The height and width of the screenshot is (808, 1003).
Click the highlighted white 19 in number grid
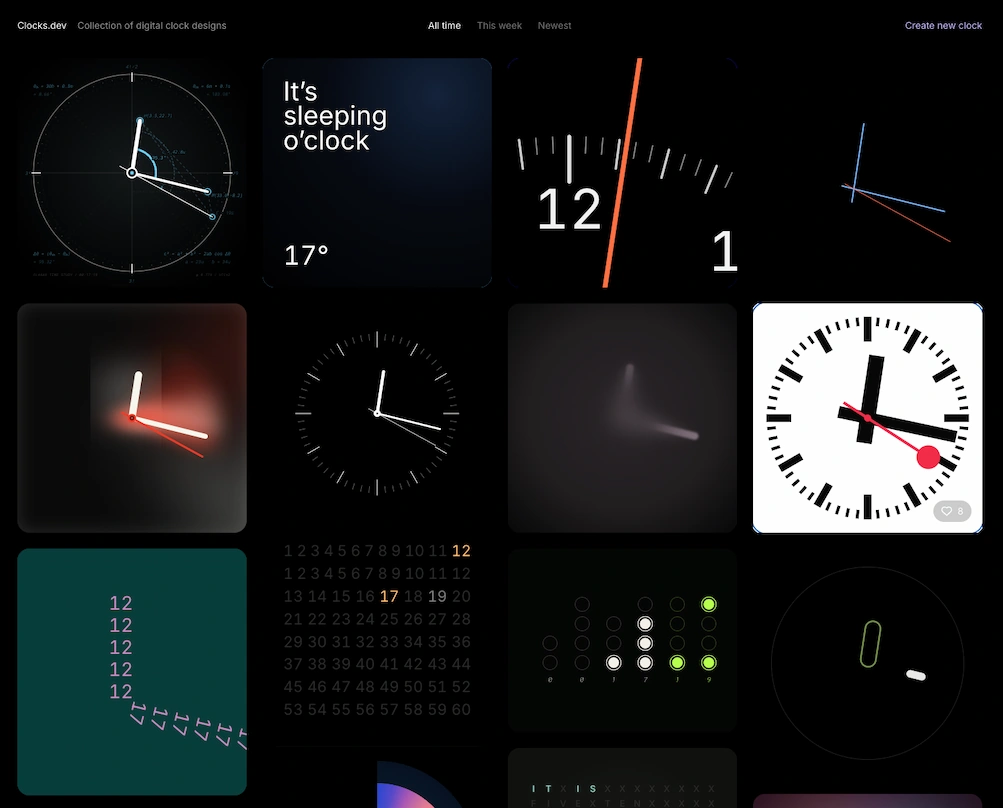coord(437,596)
